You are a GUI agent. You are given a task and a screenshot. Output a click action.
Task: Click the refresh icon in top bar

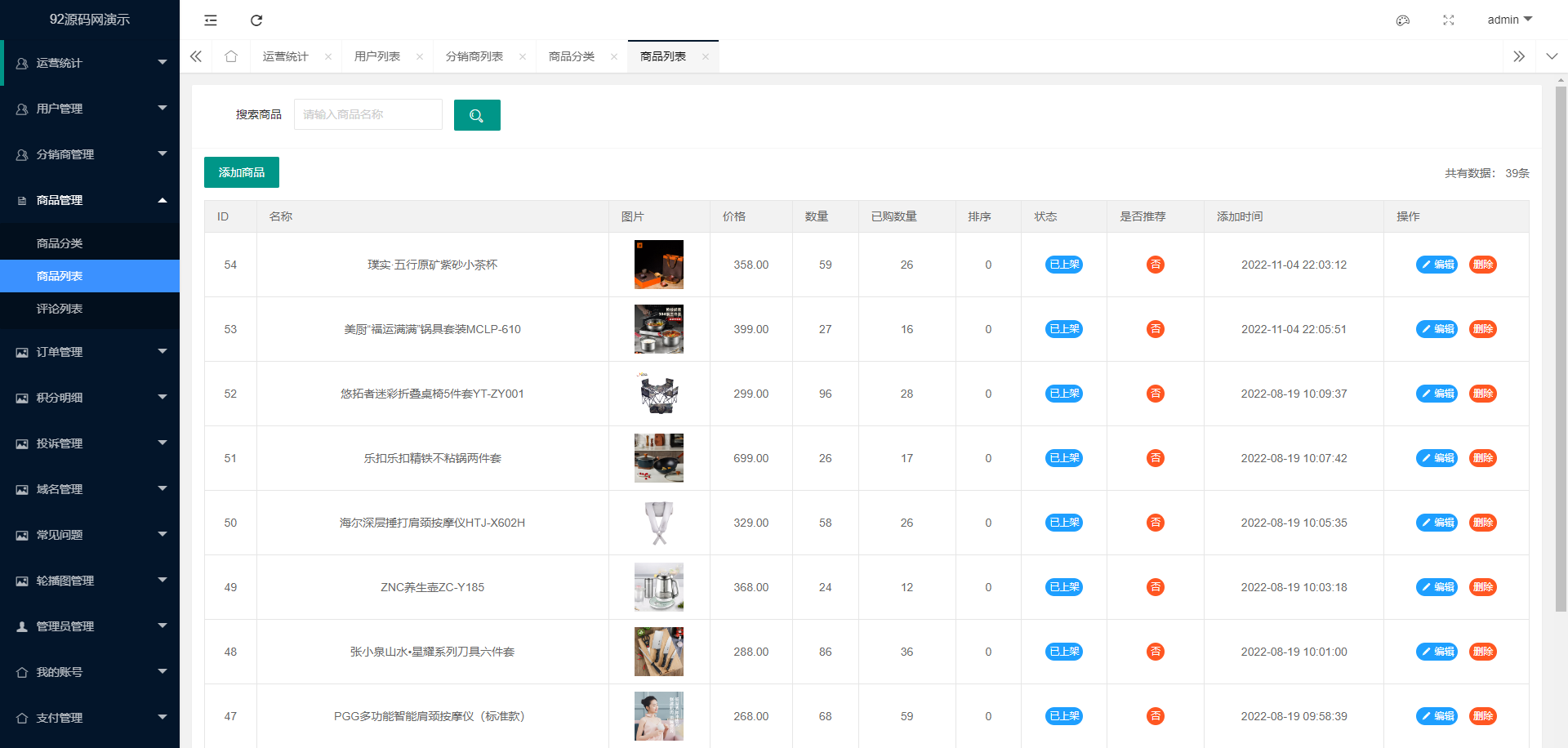256,20
